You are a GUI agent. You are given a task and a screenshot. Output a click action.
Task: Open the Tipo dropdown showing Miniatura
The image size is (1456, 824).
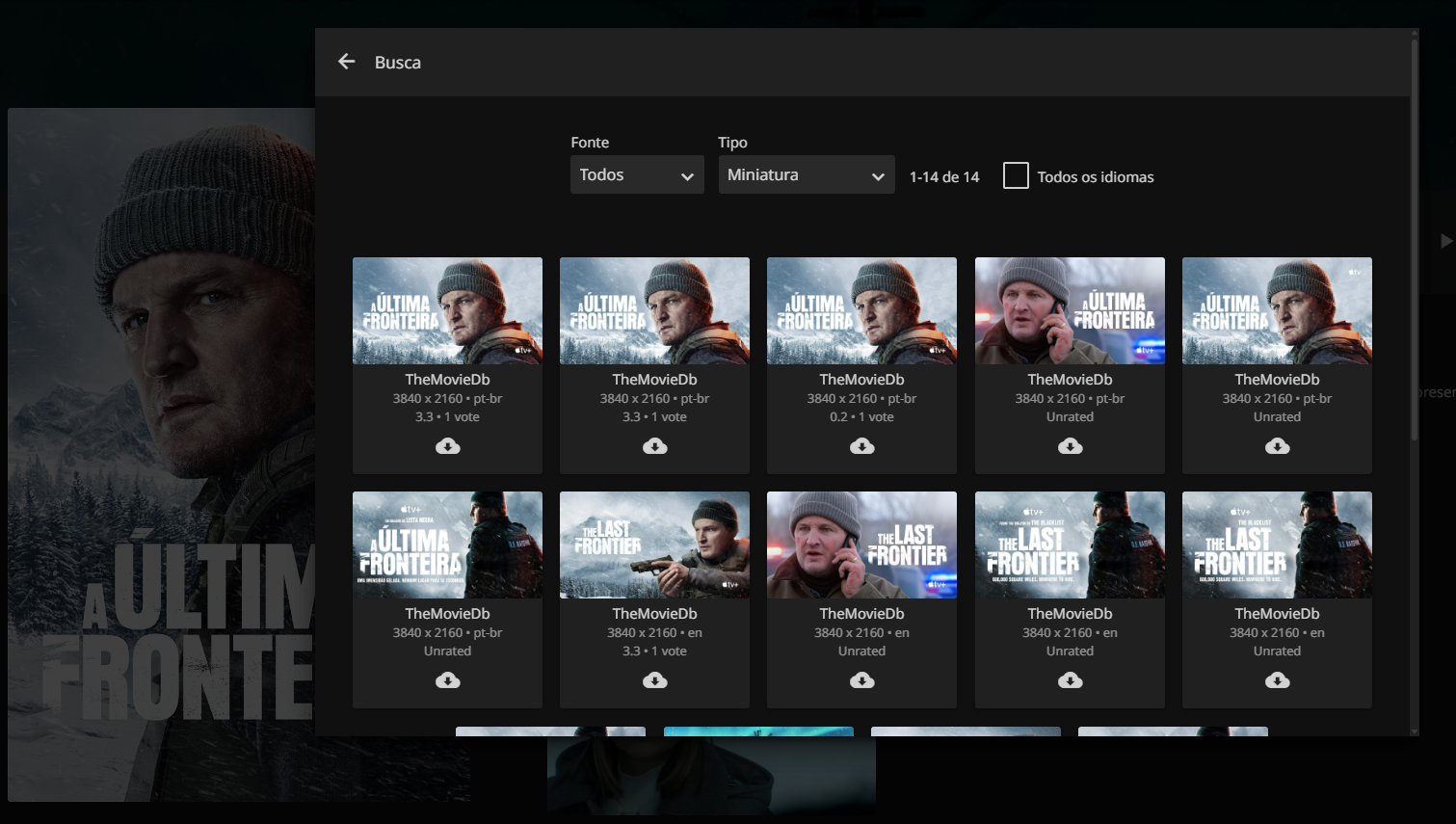pyautogui.click(x=806, y=175)
